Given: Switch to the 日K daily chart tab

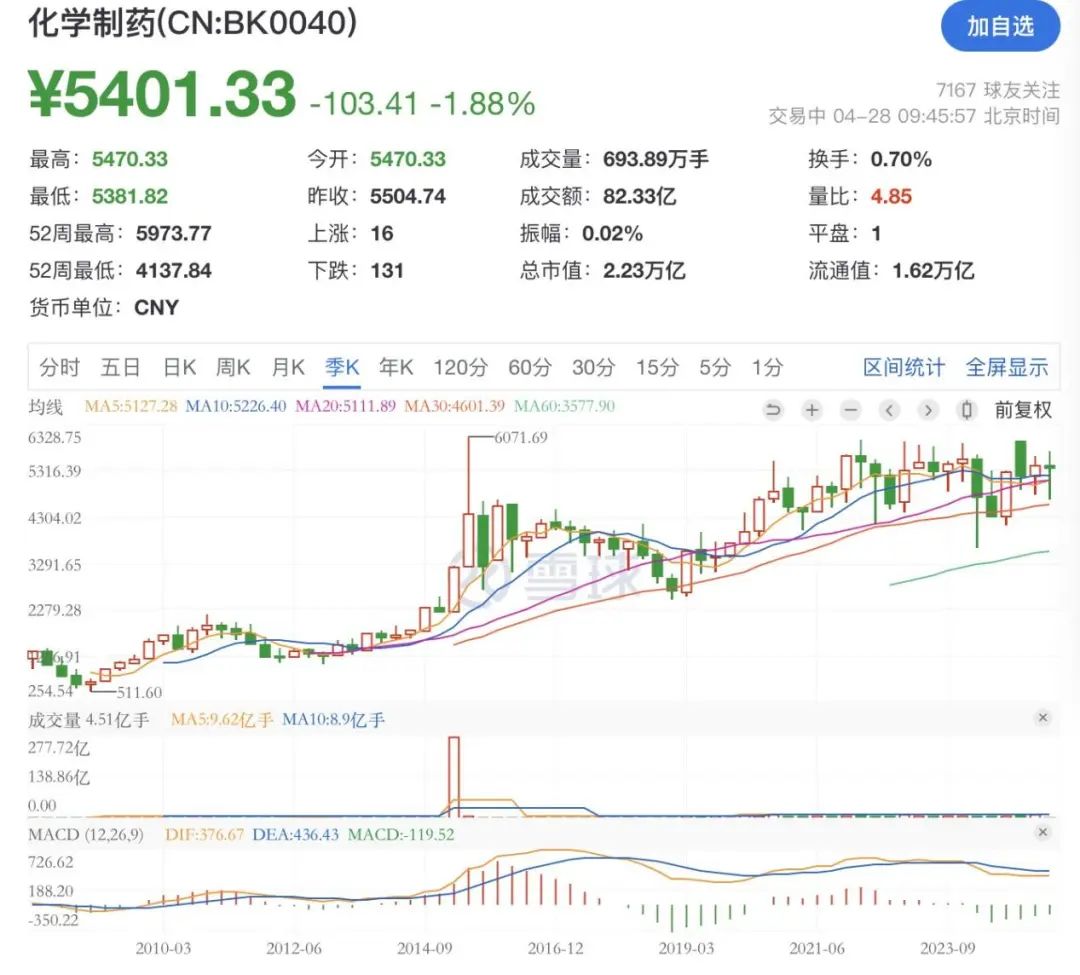Looking at the screenshot, I should coord(176,367).
